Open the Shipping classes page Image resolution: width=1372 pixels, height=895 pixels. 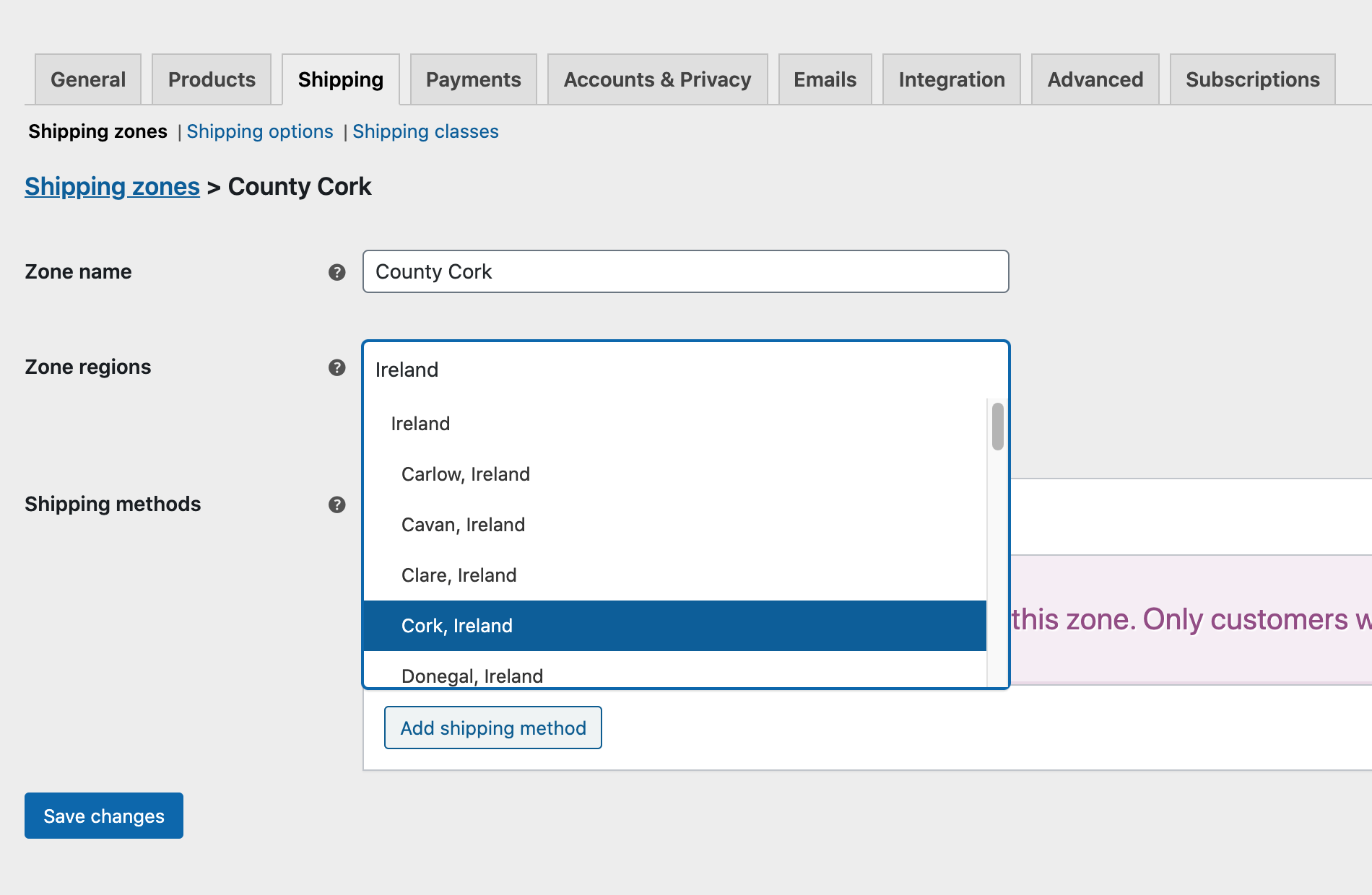tap(425, 131)
